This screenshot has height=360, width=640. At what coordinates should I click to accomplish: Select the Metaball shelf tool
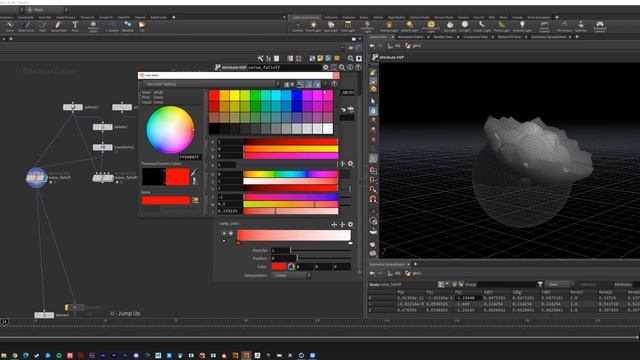pyautogui.click(x=127, y=27)
